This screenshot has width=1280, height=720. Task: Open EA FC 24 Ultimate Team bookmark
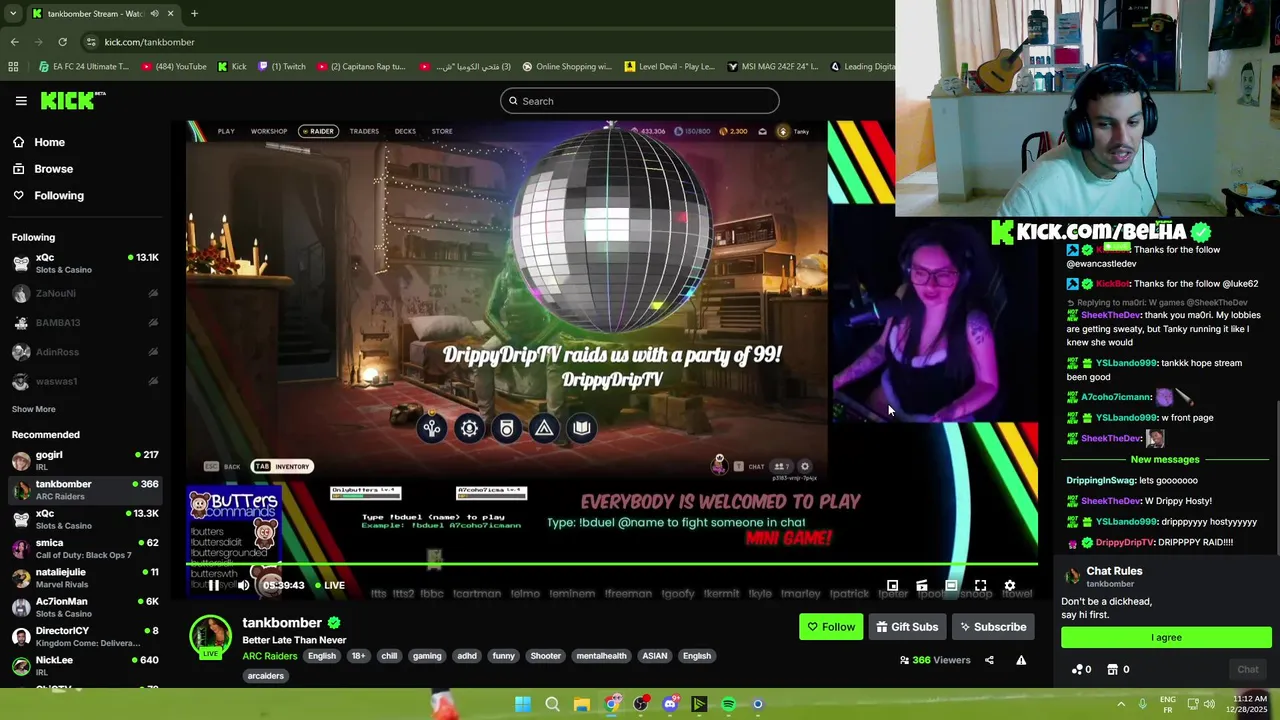(x=84, y=67)
